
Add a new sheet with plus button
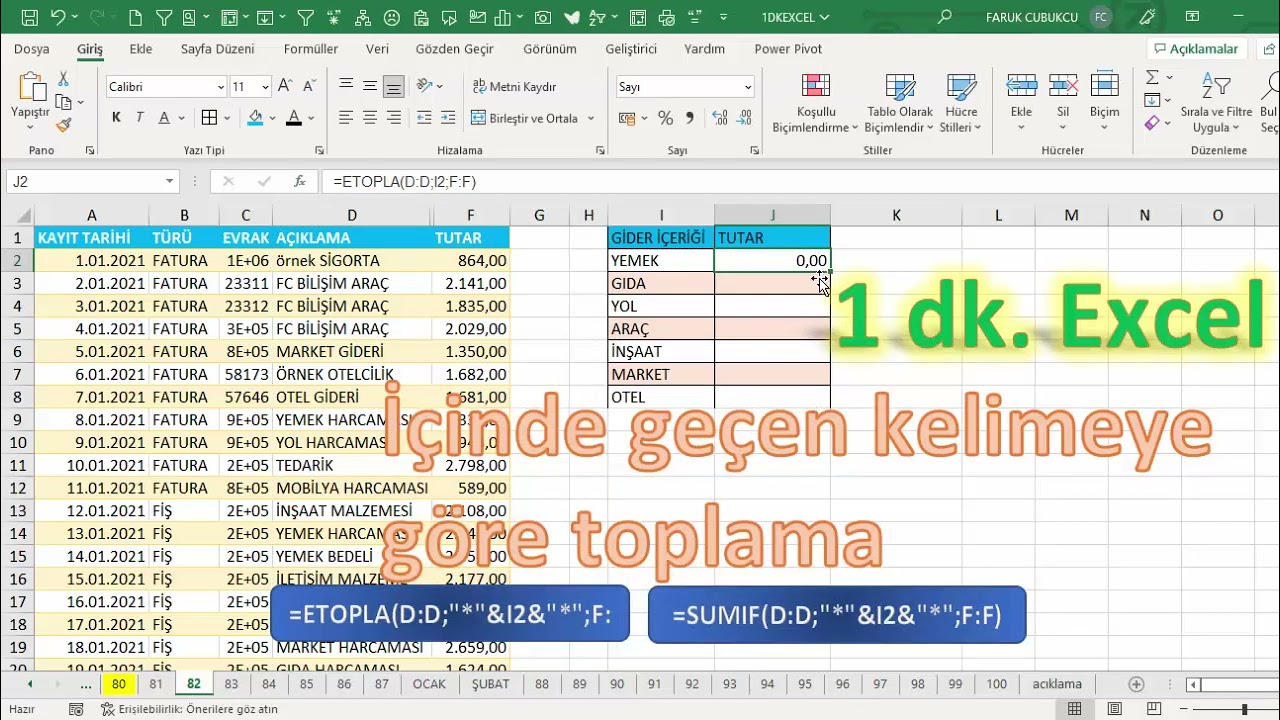click(1136, 684)
